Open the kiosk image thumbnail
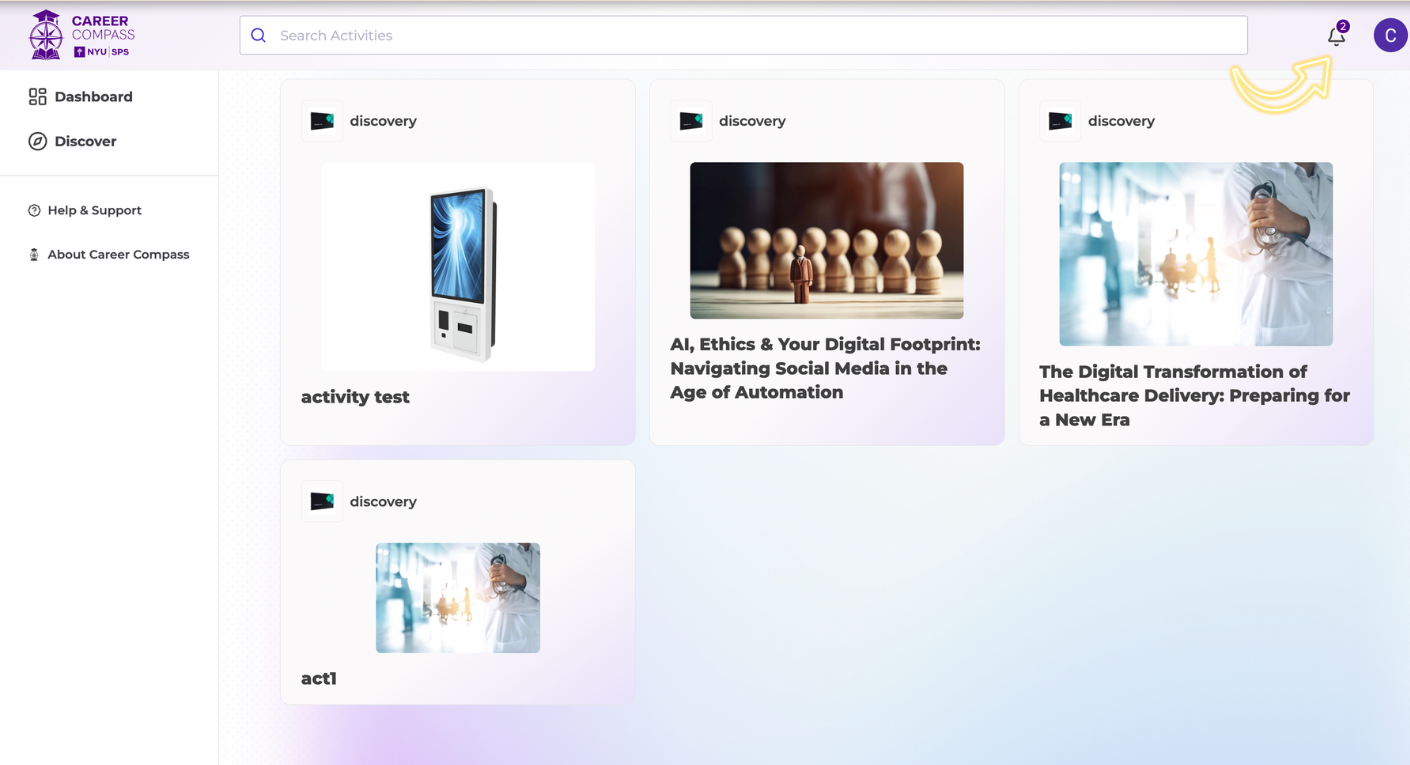This screenshot has width=1410, height=765. click(458, 267)
